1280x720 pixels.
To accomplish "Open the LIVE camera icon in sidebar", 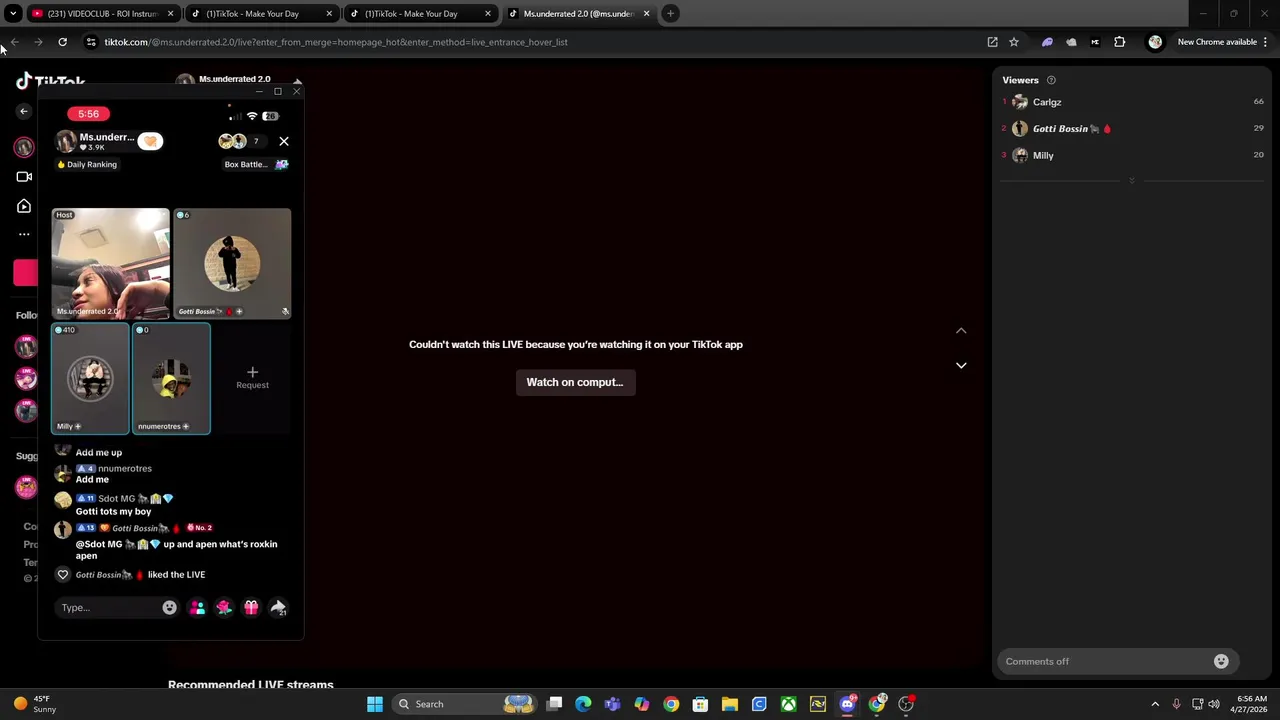I will pyautogui.click(x=24, y=177).
